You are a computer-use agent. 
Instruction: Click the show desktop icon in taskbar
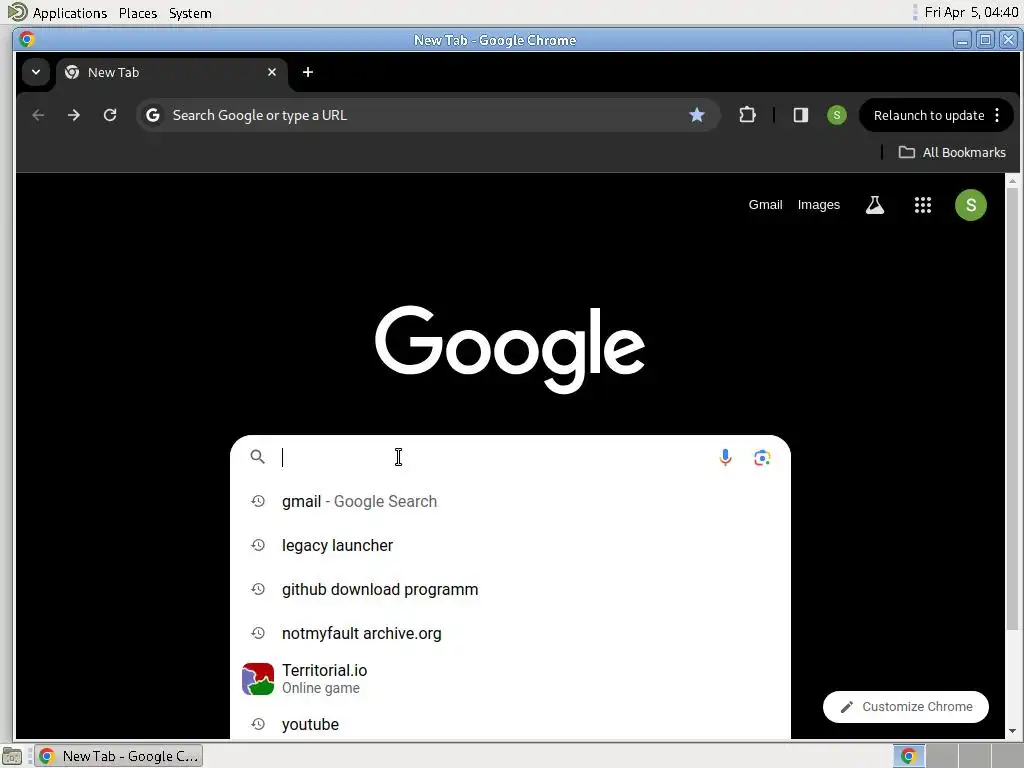tap(12, 756)
